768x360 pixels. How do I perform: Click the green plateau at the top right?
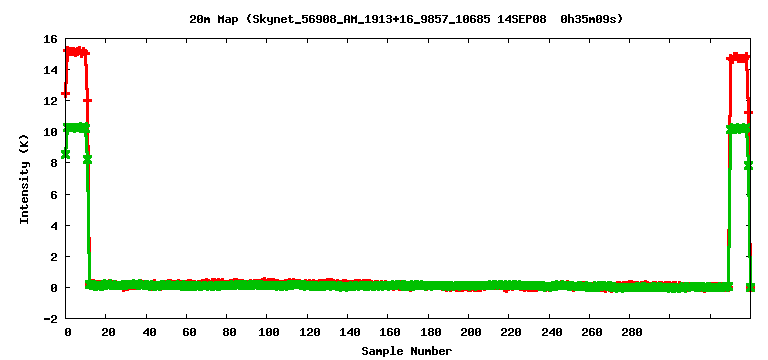coord(738,129)
